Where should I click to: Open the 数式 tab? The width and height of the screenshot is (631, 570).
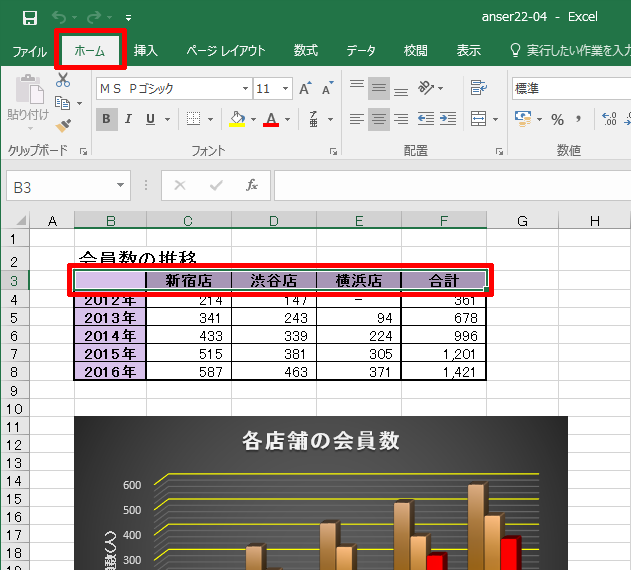click(x=305, y=51)
